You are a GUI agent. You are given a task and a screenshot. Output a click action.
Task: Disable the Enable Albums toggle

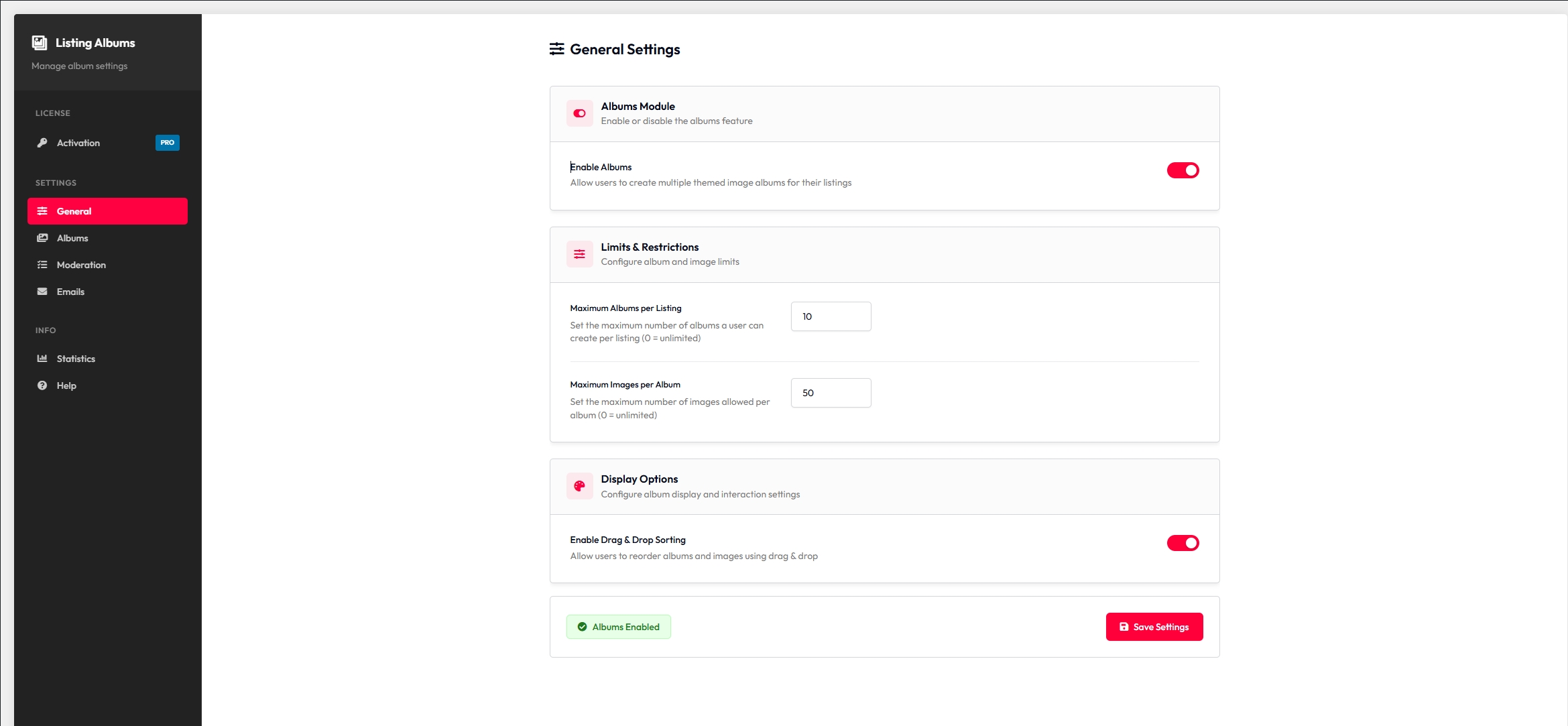pyautogui.click(x=1183, y=170)
